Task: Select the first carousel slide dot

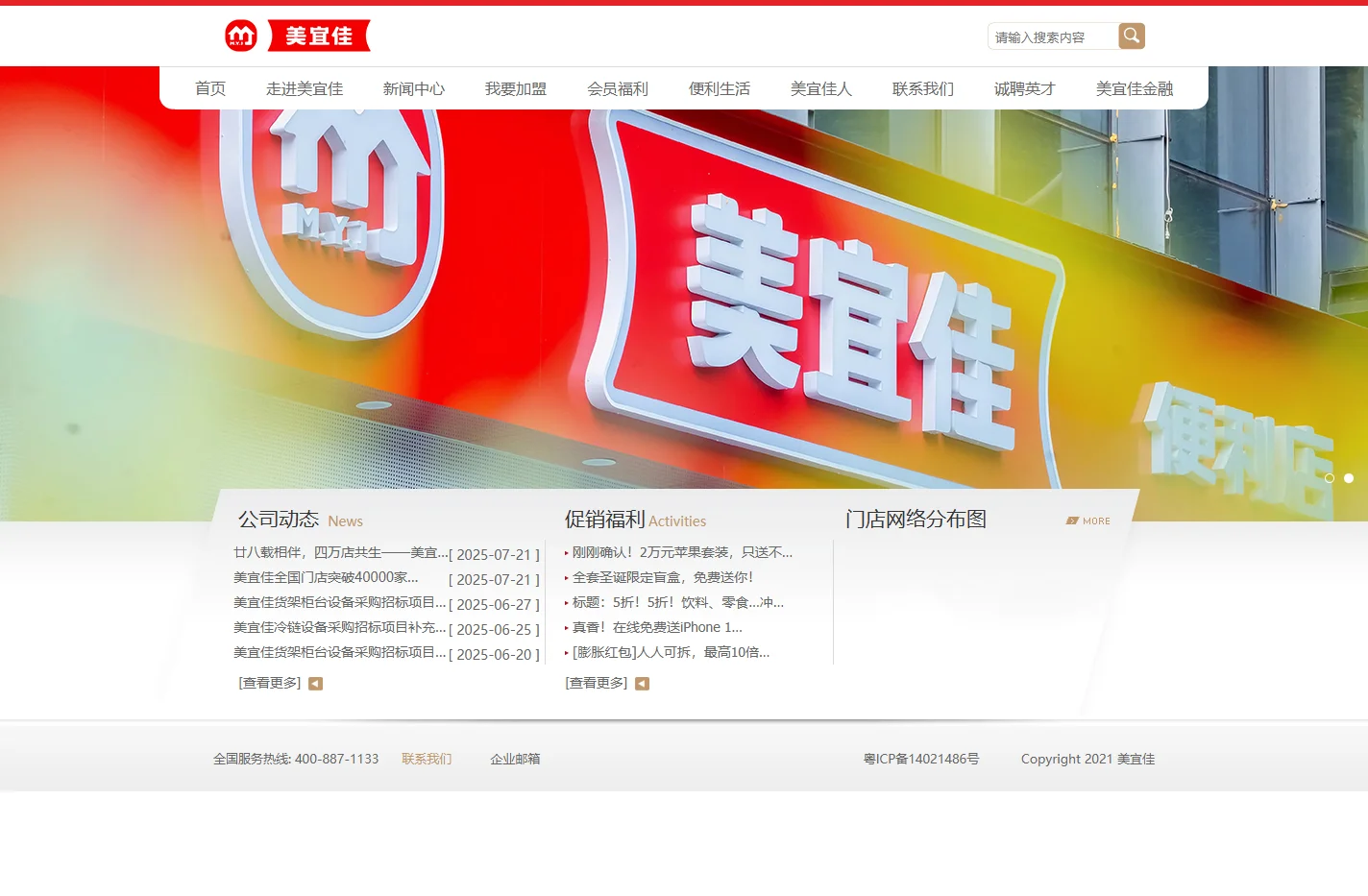Action: (1330, 478)
